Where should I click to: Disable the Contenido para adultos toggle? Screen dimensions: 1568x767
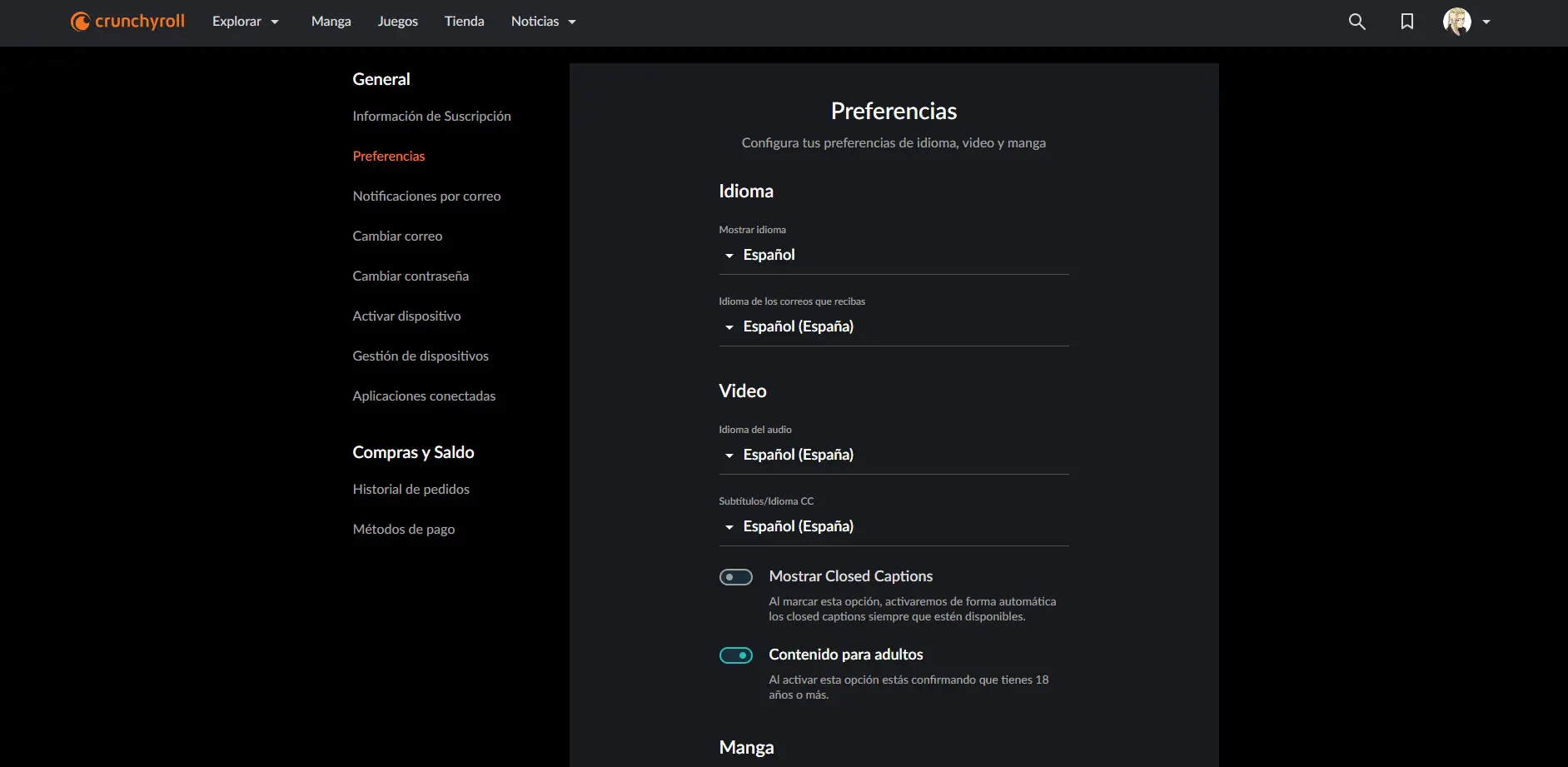(x=736, y=655)
